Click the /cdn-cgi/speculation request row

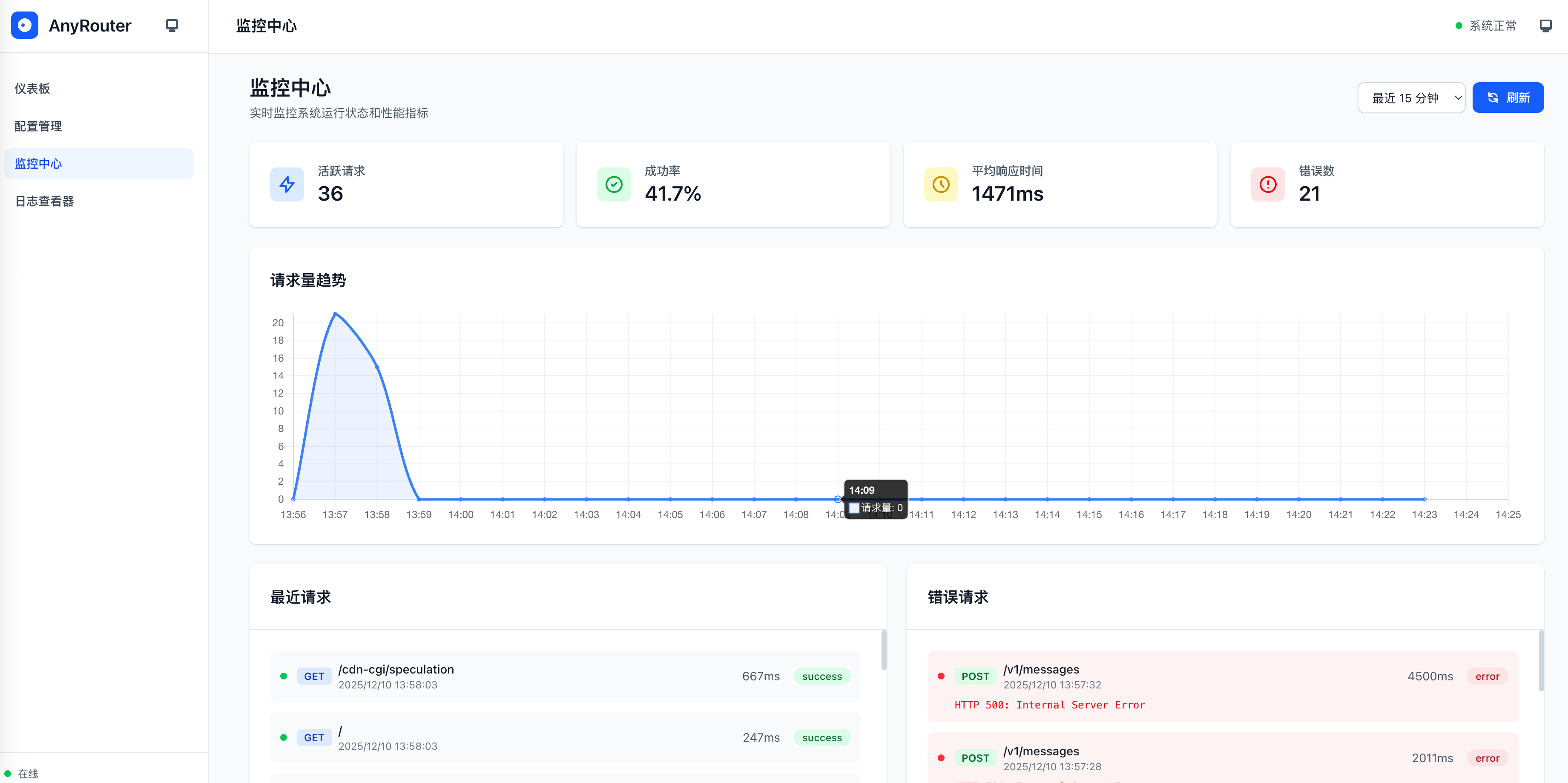click(565, 676)
